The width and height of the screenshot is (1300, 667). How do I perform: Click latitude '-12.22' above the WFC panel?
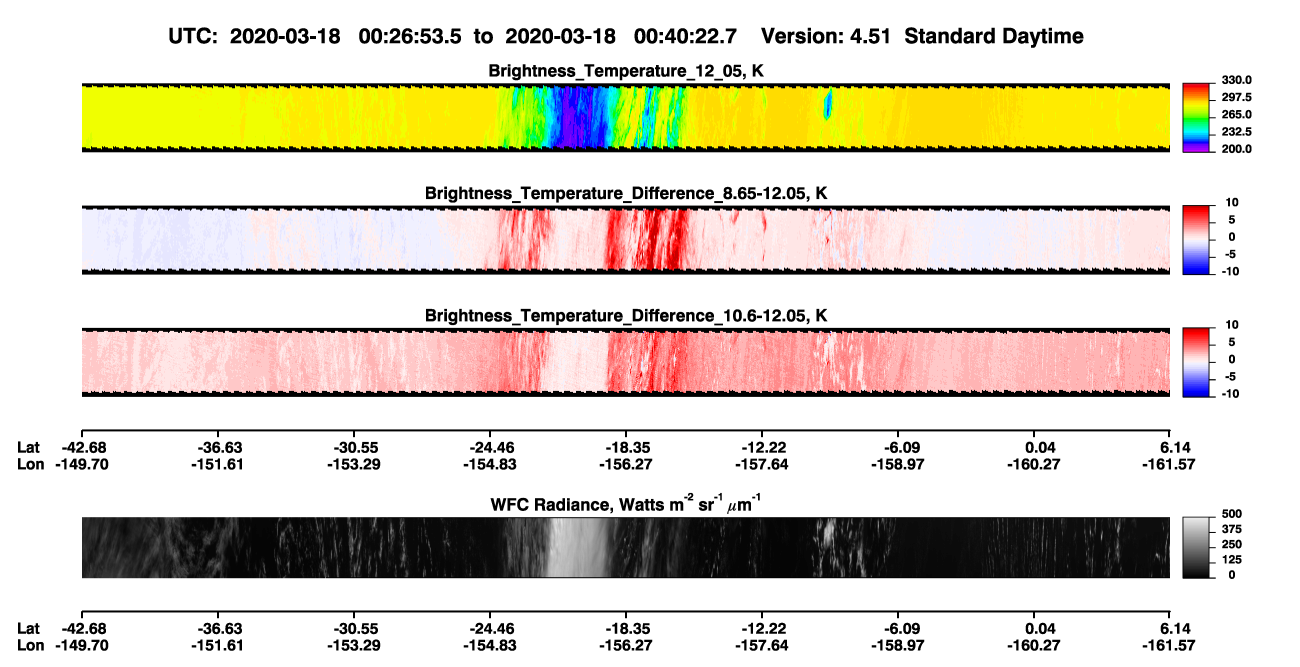762,447
